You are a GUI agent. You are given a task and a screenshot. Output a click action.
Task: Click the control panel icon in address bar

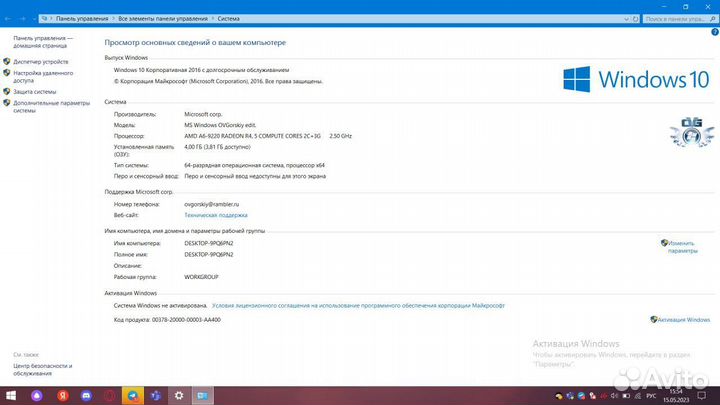coord(44,19)
